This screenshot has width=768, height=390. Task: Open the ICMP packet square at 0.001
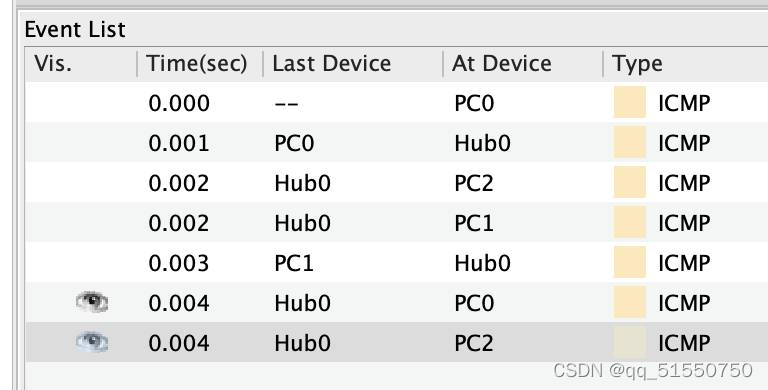click(629, 142)
